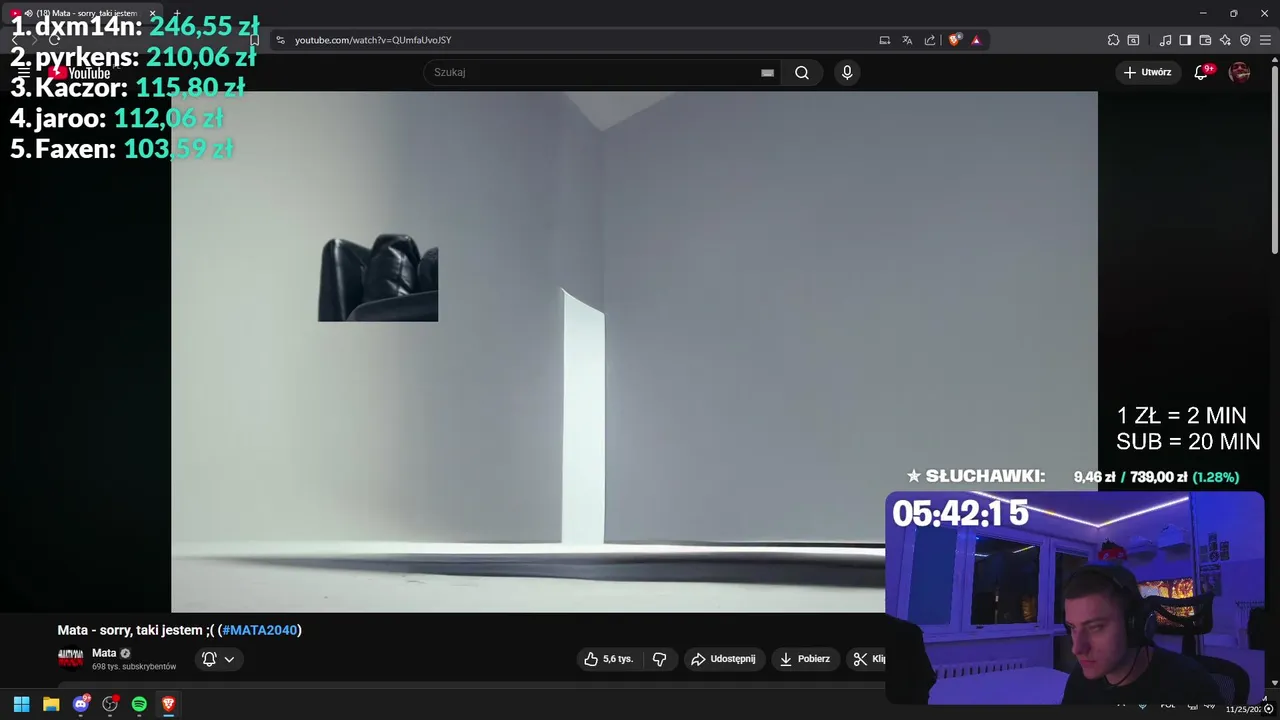Click the page vertical scrollbar thumb
The width and height of the screenshot is (1280, 720).
[1274, 160]
